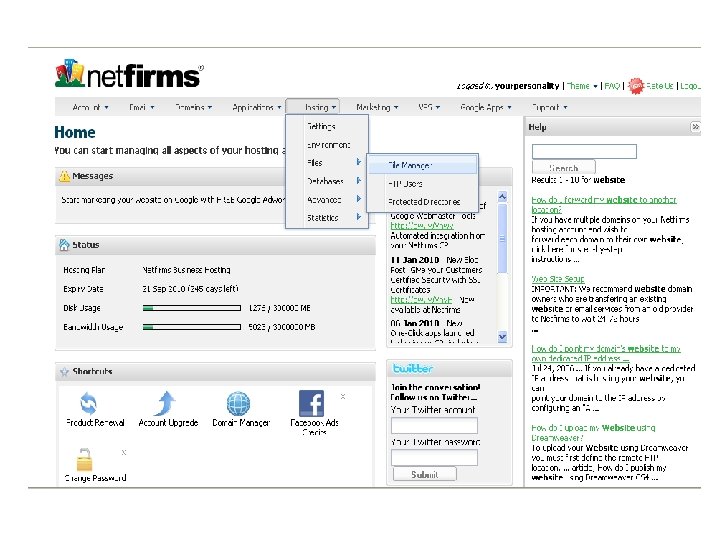Click the Hosting Plan value text

(186, 270)
